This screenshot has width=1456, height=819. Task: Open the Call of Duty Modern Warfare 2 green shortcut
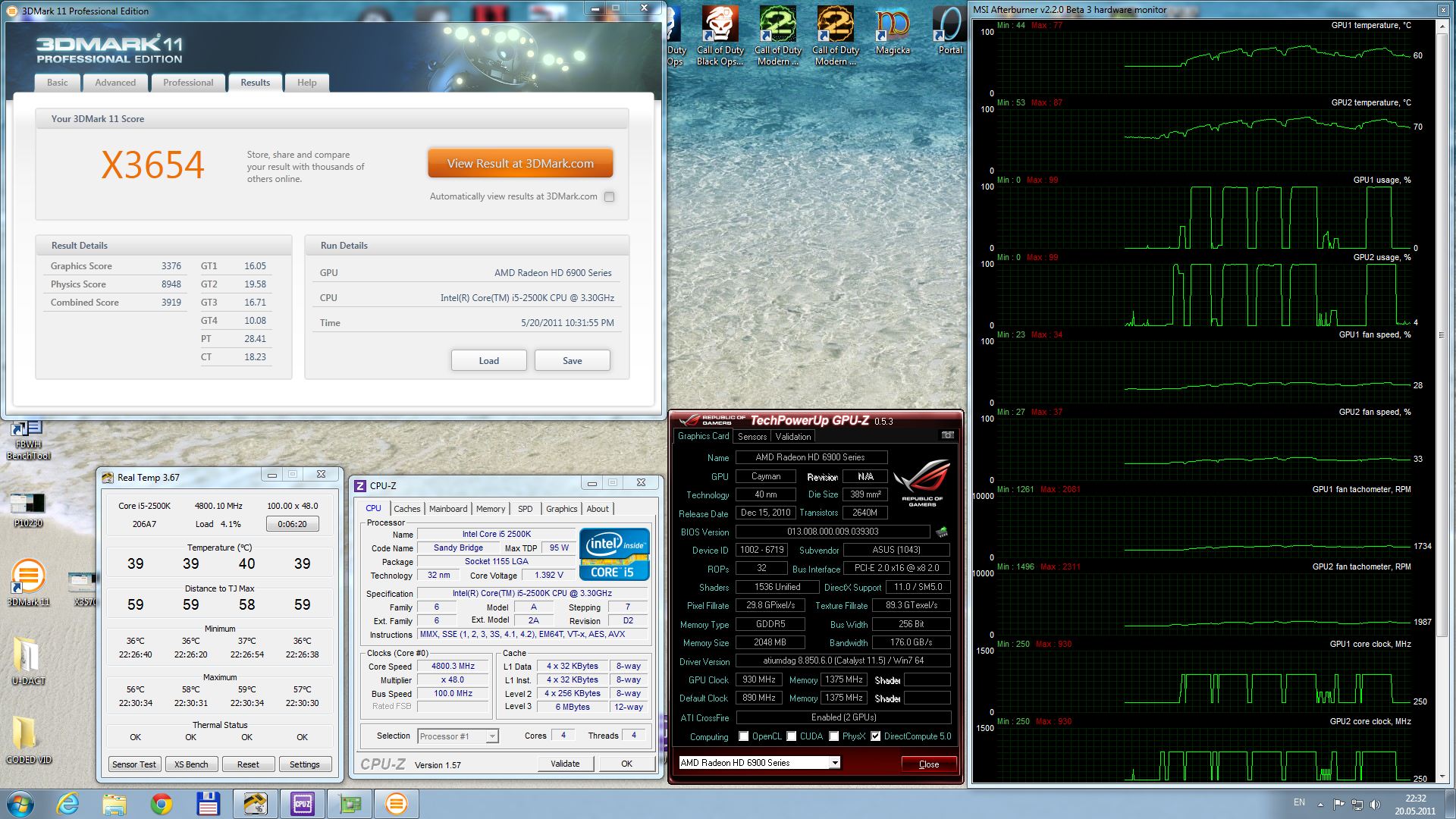(777, 36)
